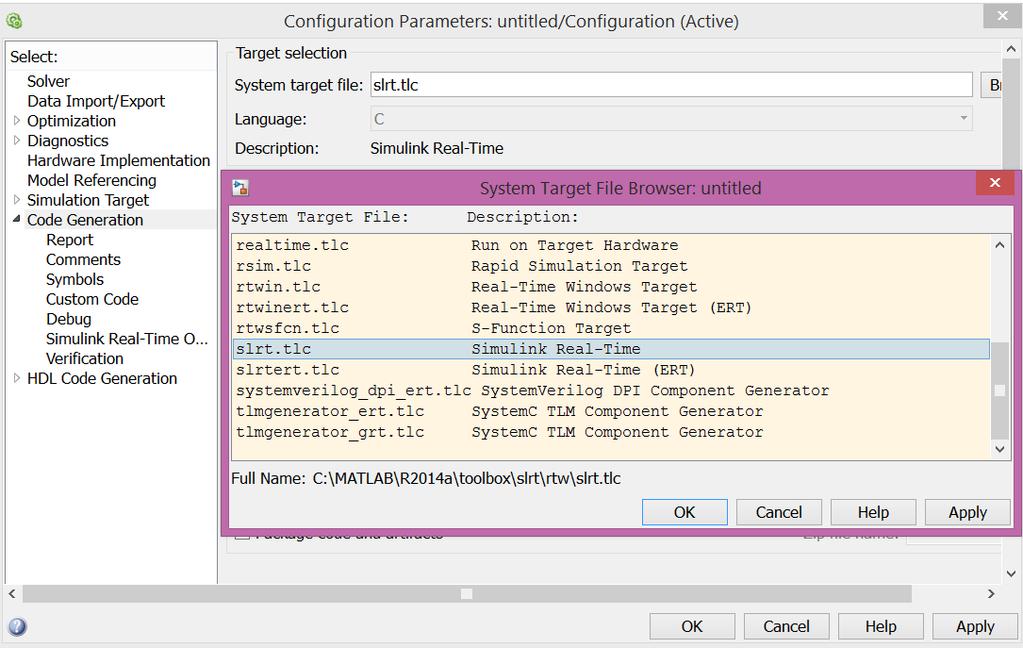Click the configuration pane scroll-up arrow
Image resolution: width=1023 pixels, height=648 pixels.
click(x=1011, y=49)
